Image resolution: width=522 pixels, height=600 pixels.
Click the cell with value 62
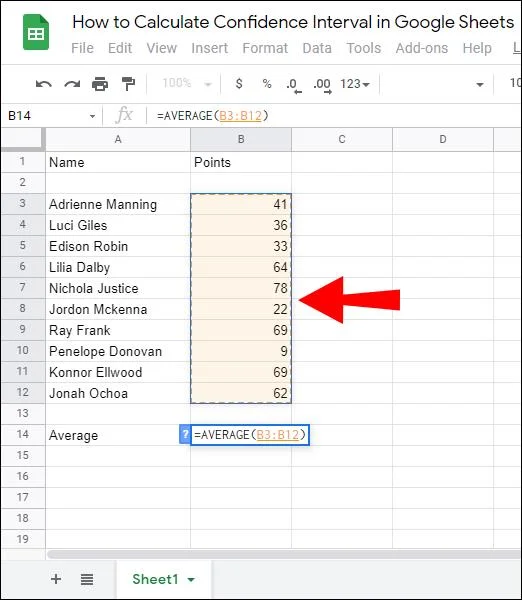pos(241,393)
